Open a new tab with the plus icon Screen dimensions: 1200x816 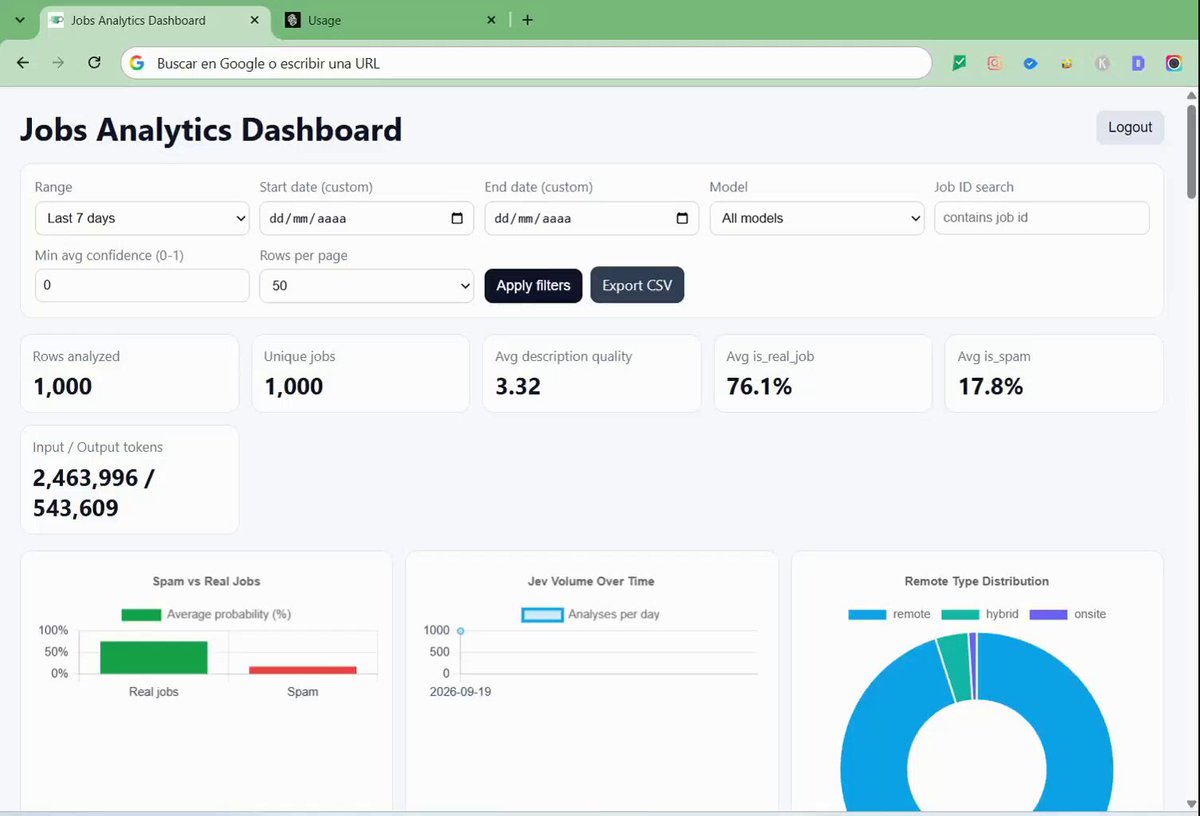click(528, 20)
